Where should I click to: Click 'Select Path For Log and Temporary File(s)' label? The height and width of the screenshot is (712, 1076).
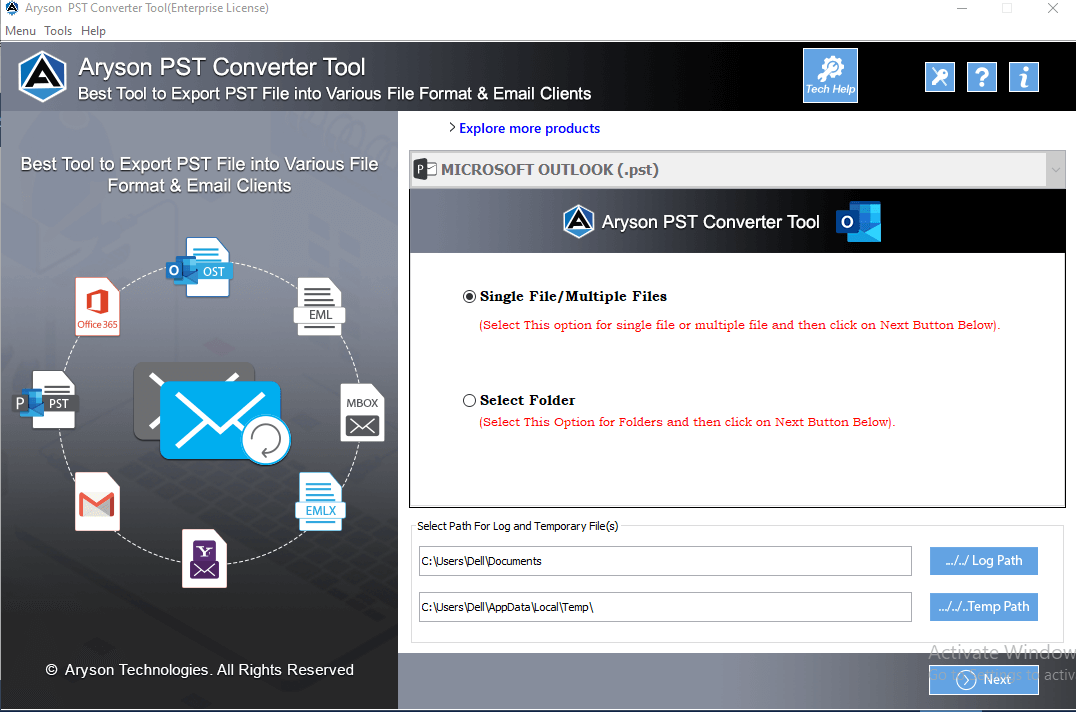pos(517,526)
